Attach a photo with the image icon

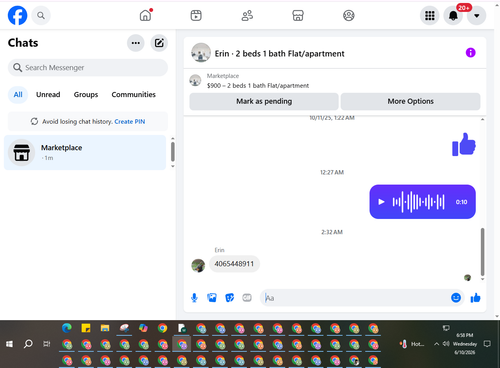tap(212, 298)
